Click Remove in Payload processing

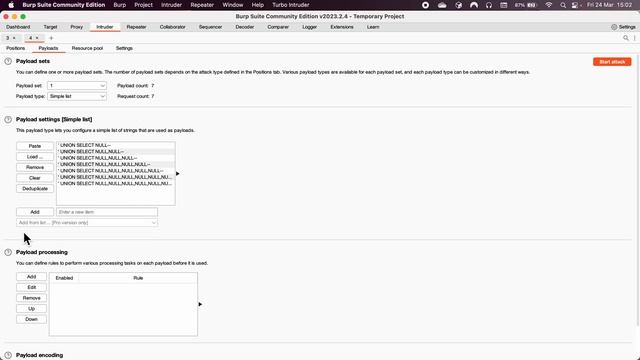click(31, 298)
